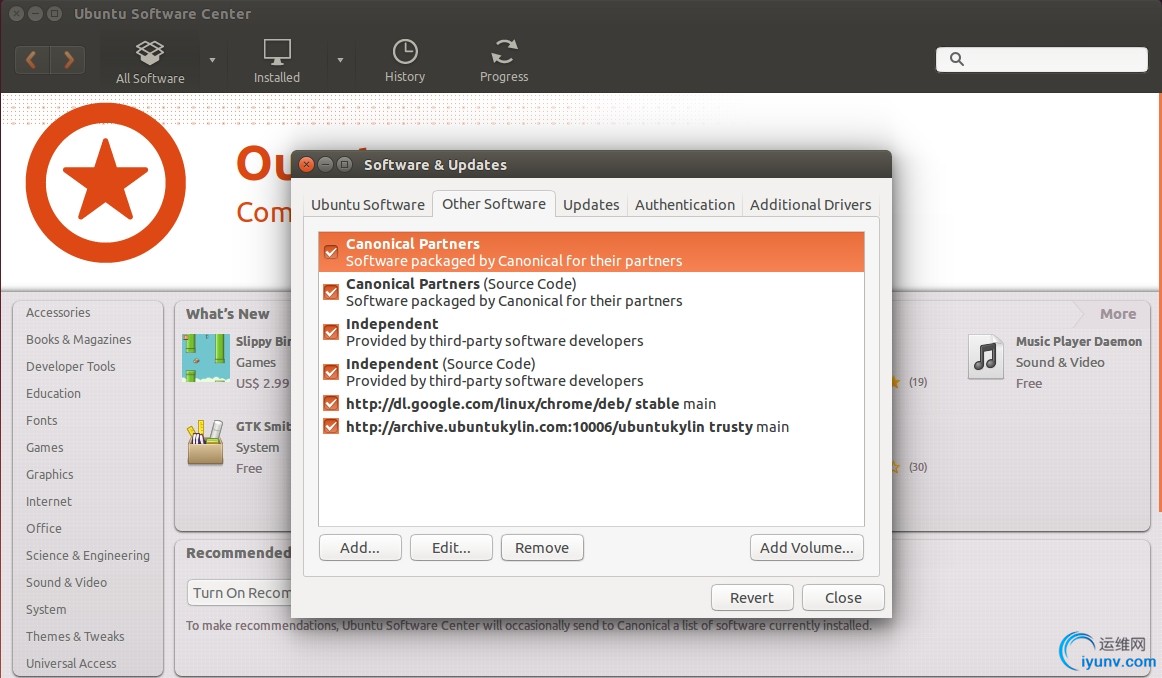This screenshot has width=1162, height=678.
Task: Click the forward navigation arrow
Action: point(67,60)
